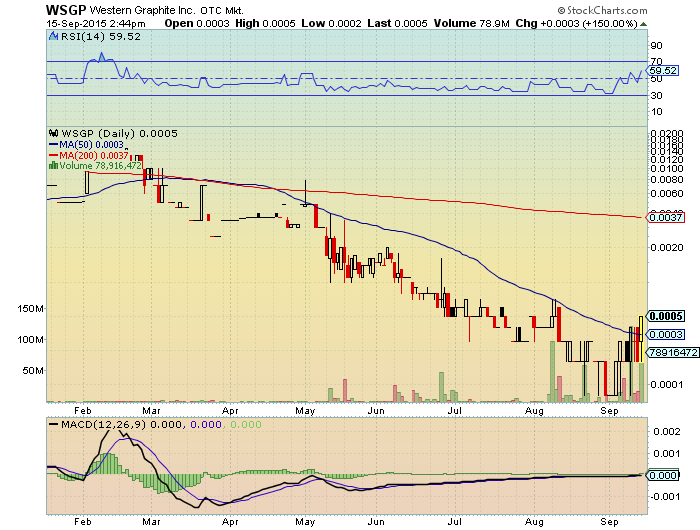Click the MA(50) 0.0003 legend entry
Viewport: 700px width, 530px height.
pos(86,144)
